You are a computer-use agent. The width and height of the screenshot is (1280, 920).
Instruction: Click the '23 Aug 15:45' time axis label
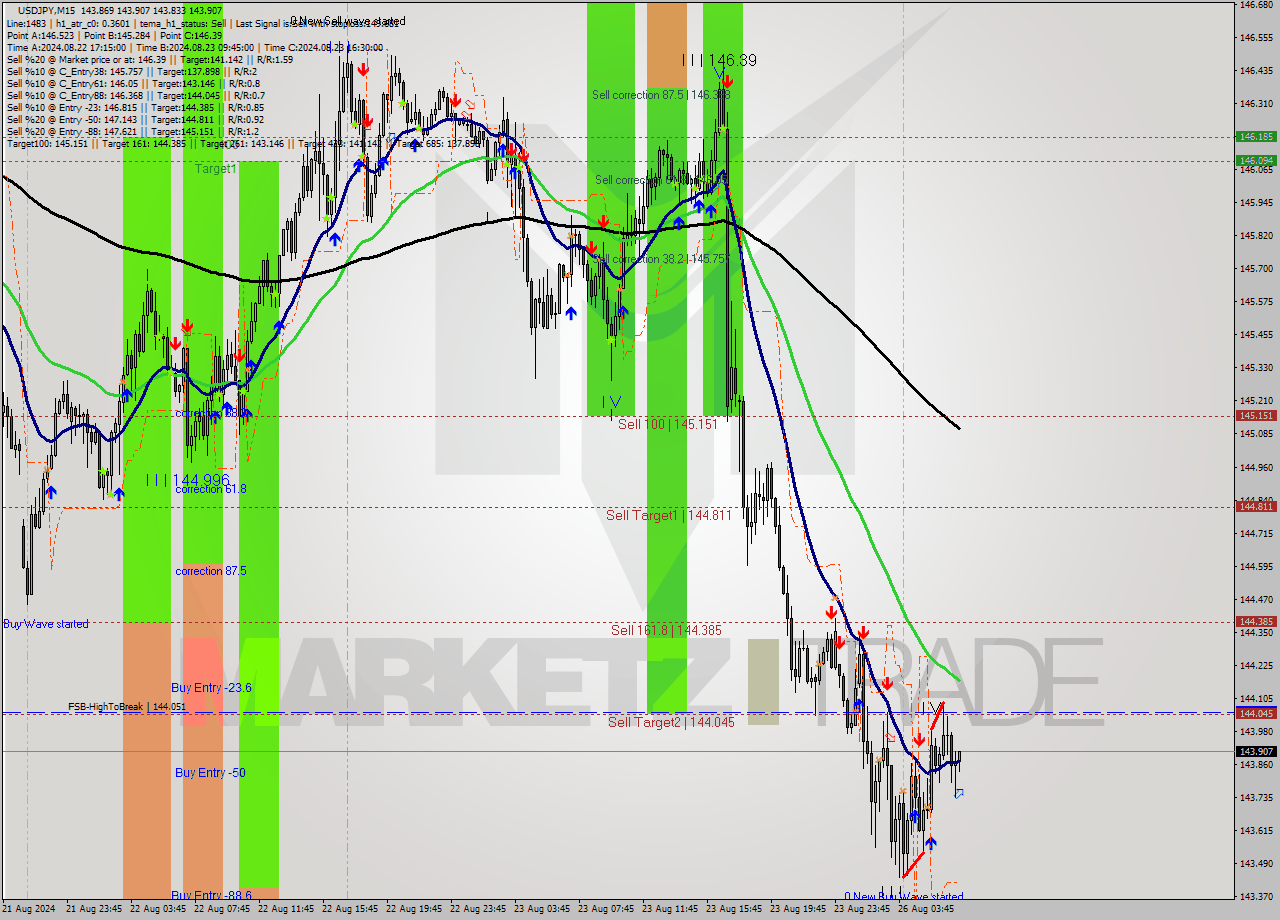733,909
